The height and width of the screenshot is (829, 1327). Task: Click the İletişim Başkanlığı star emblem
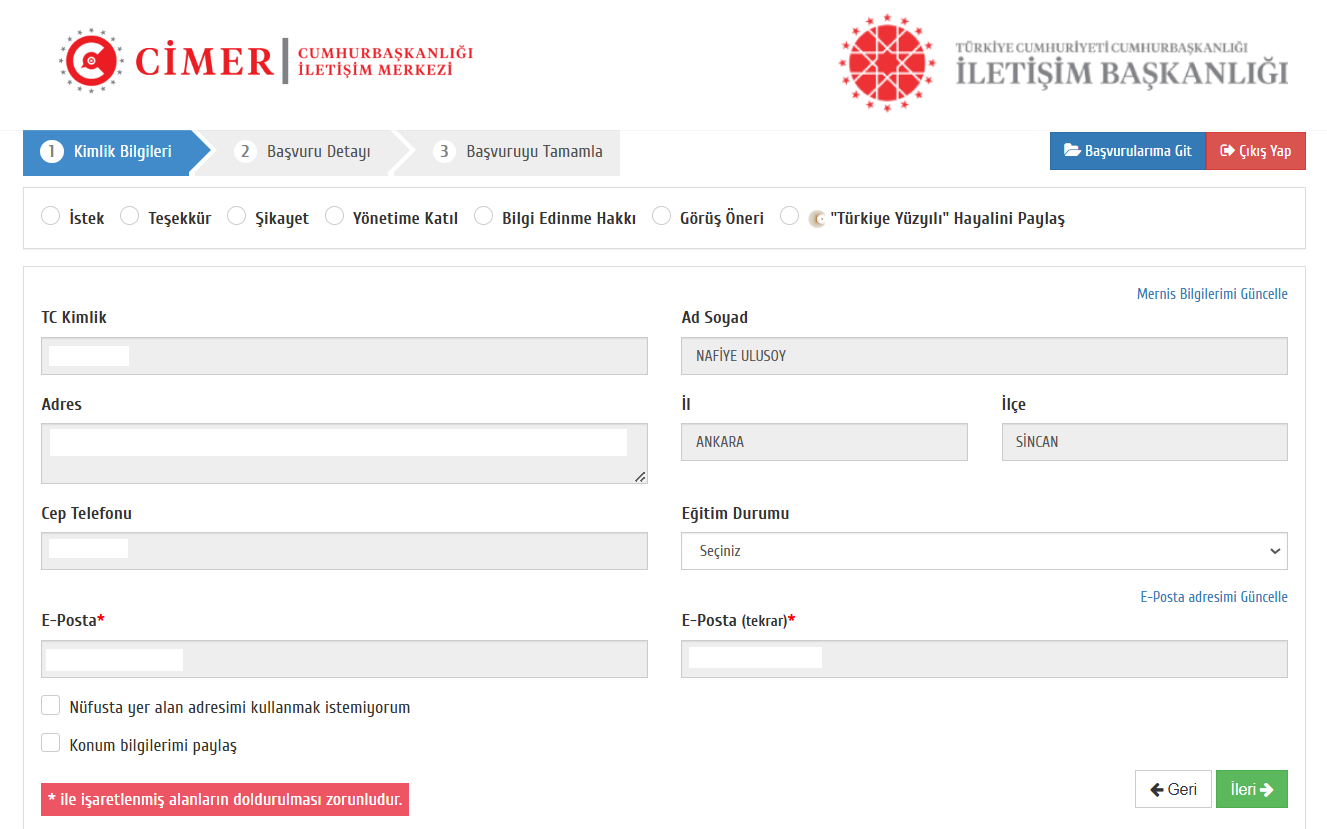885,62
